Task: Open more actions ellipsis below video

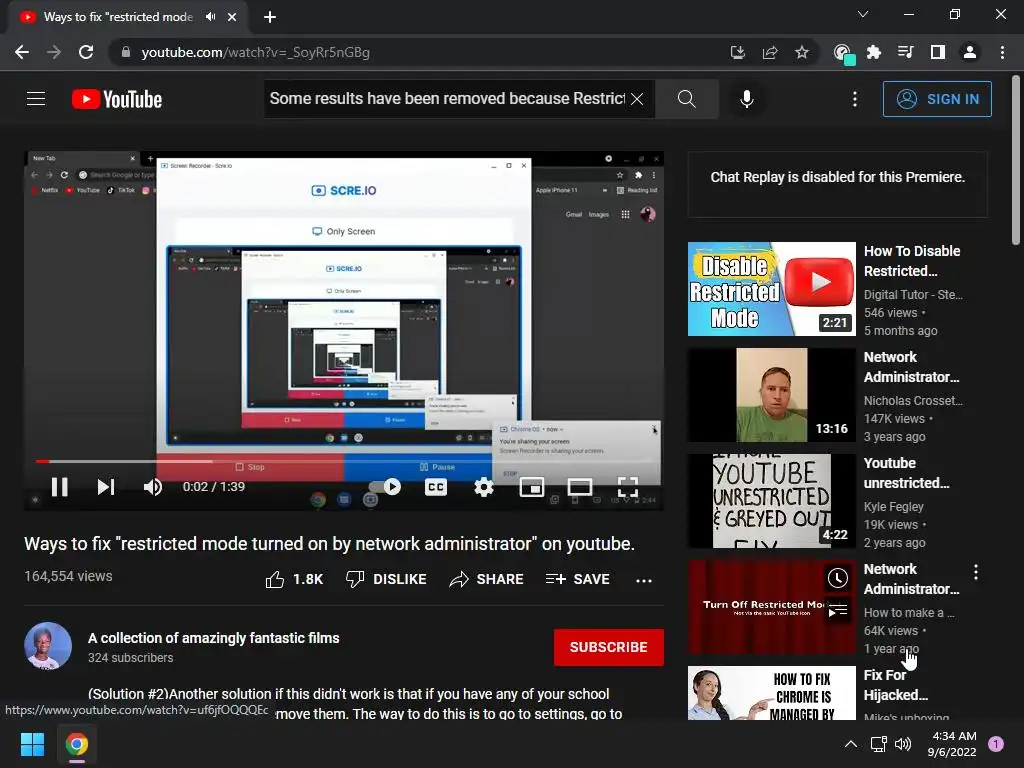Action: 644,580
